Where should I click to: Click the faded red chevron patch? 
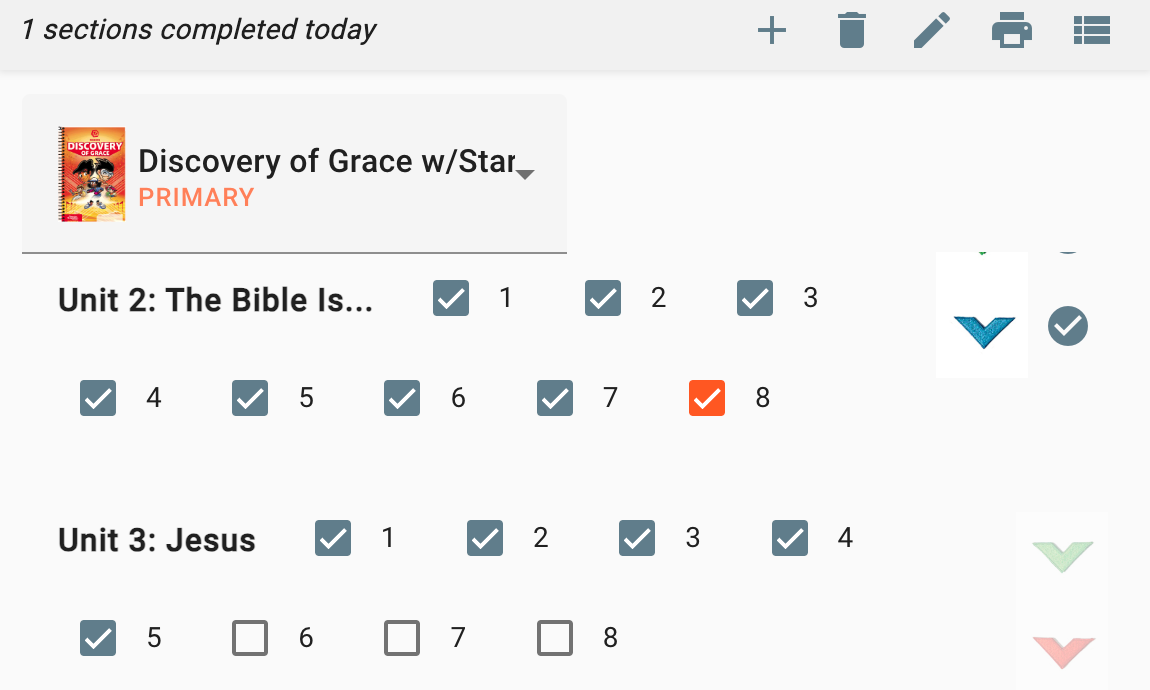(1063, 651)
